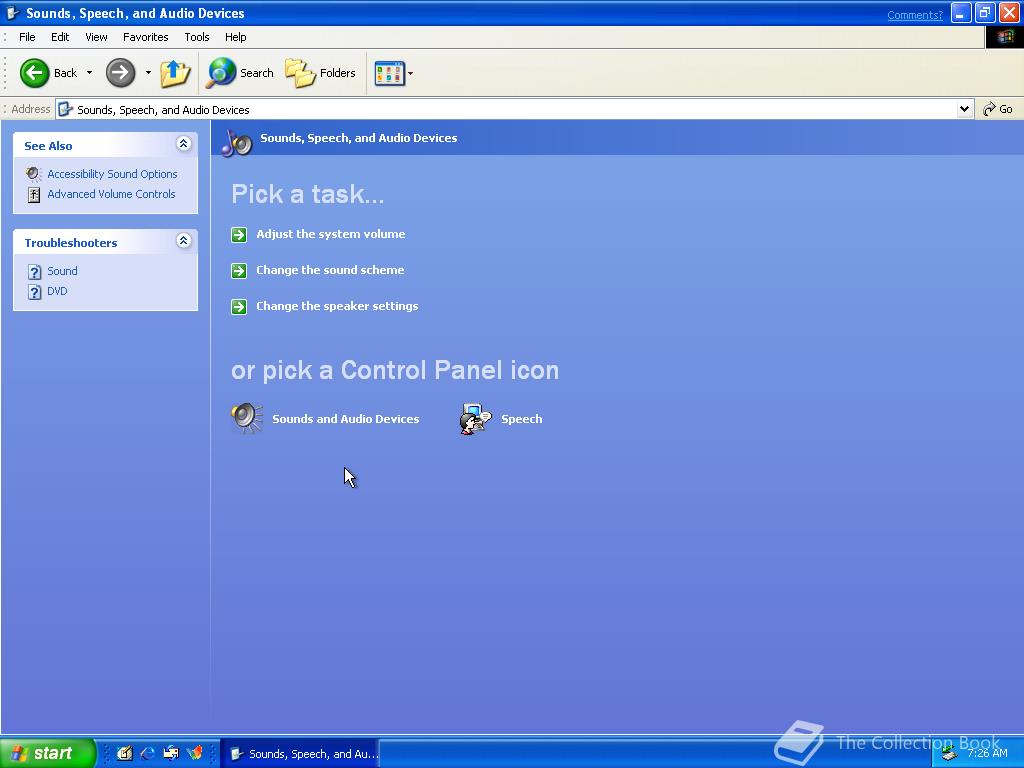Click the Accessibility Sound Options icon
Image resolution: width=1024 pixels, height=768 pixels.
pos(33,174)
